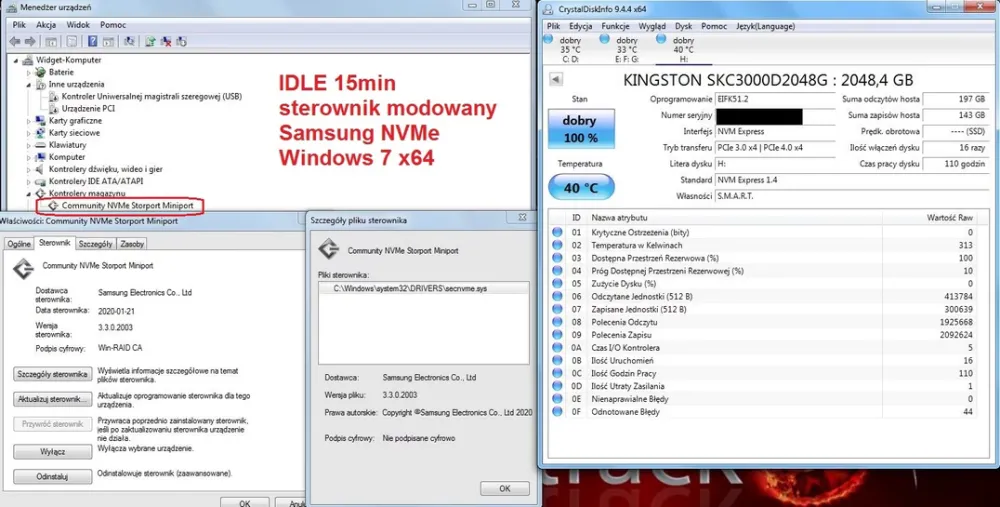This screenshot has height=507, width=1000.
Task: Switch to the Ogólne properties tab
Action: tap(19, 244)
